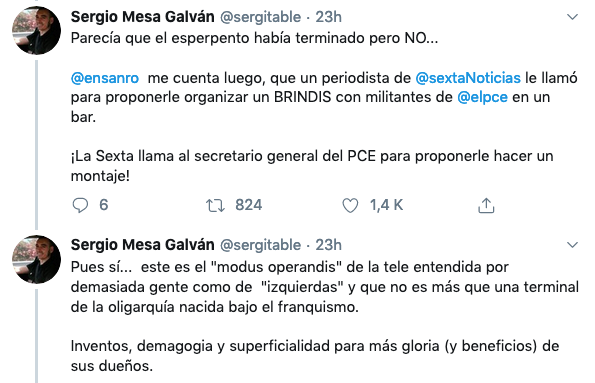Open second tweet text about modus operandis
The height and width of the screenshot is (383, 595).
coord(324,316)
